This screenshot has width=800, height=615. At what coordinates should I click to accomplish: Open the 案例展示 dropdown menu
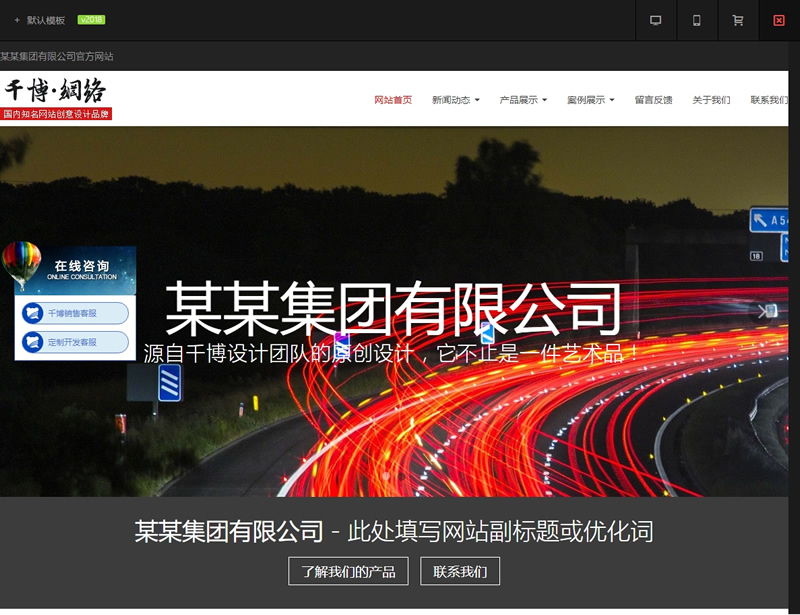586,99
